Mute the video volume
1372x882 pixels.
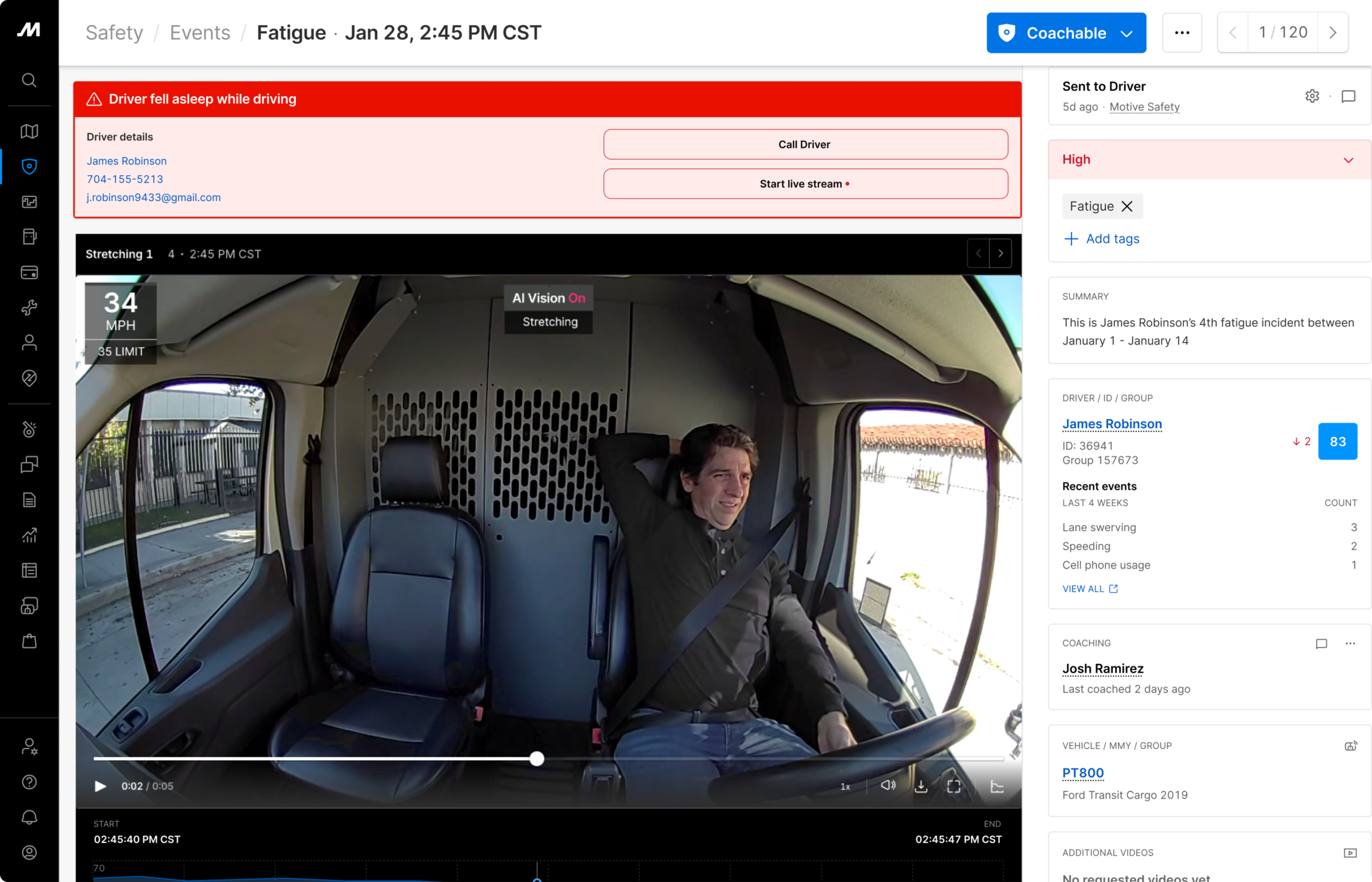click(888, 785)
